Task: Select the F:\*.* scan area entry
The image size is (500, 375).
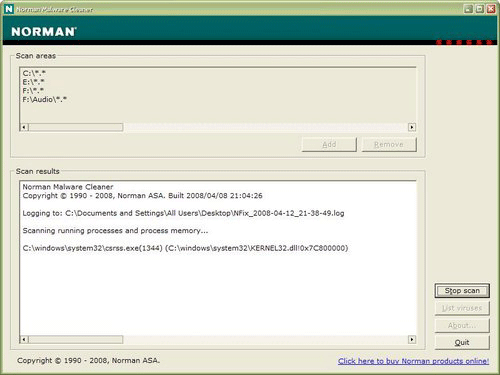Action: pos(33,91)
